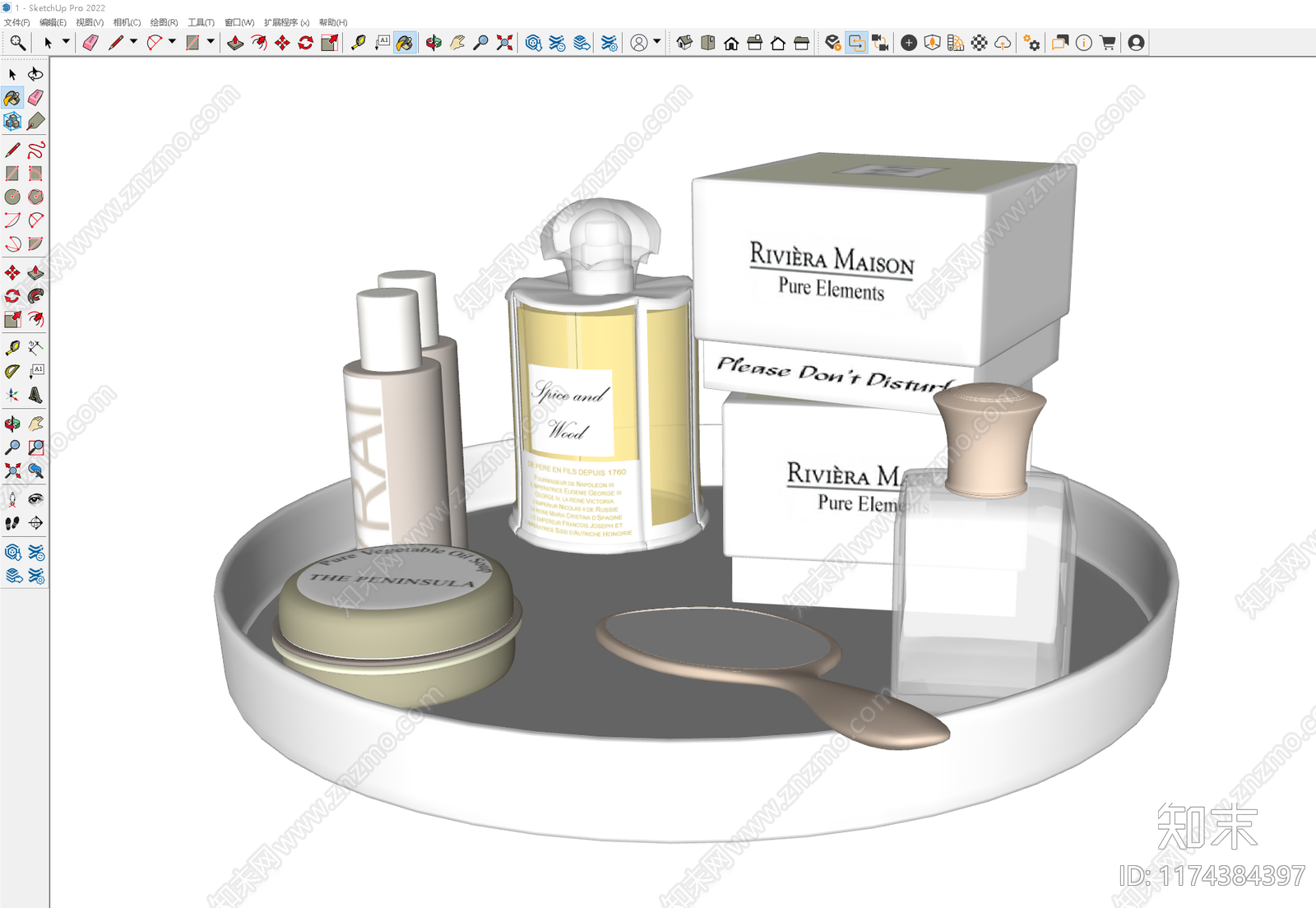This screenshot has height=908, width=1316.
Task: Select the Walk footprints tool
Action: [x=12, y=523]
